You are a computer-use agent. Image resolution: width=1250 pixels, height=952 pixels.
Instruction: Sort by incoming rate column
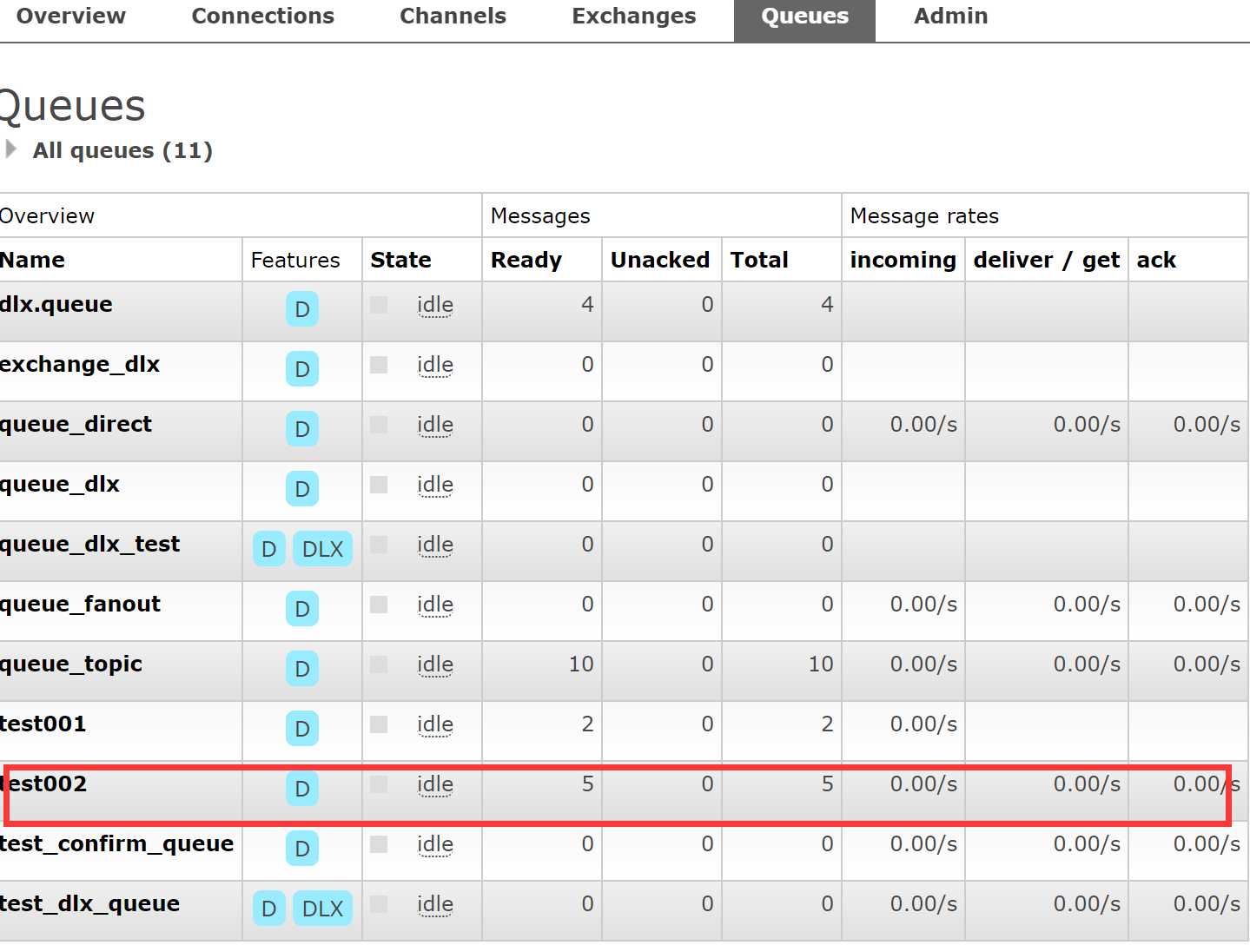tap(903, 260)
